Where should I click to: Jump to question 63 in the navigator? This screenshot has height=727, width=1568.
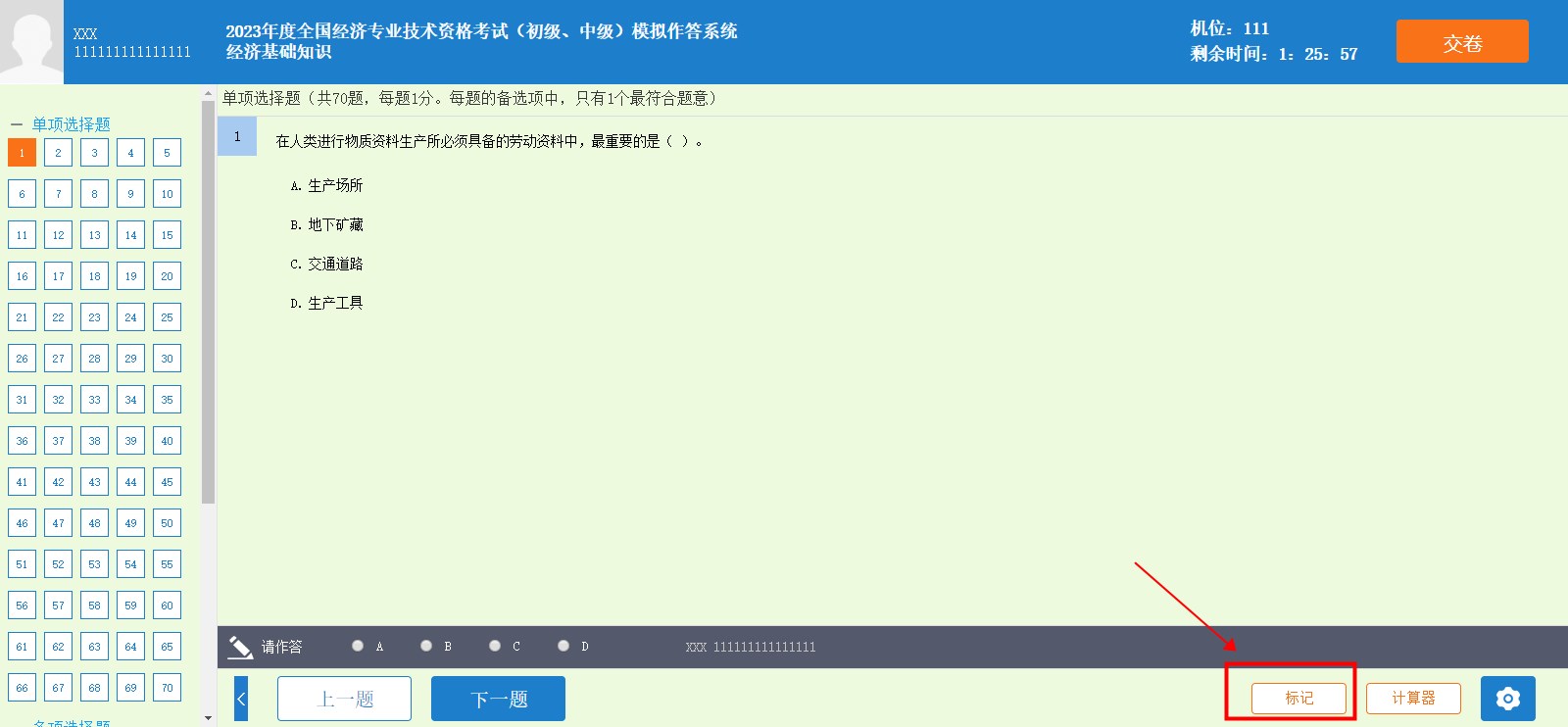click(94, 647)
